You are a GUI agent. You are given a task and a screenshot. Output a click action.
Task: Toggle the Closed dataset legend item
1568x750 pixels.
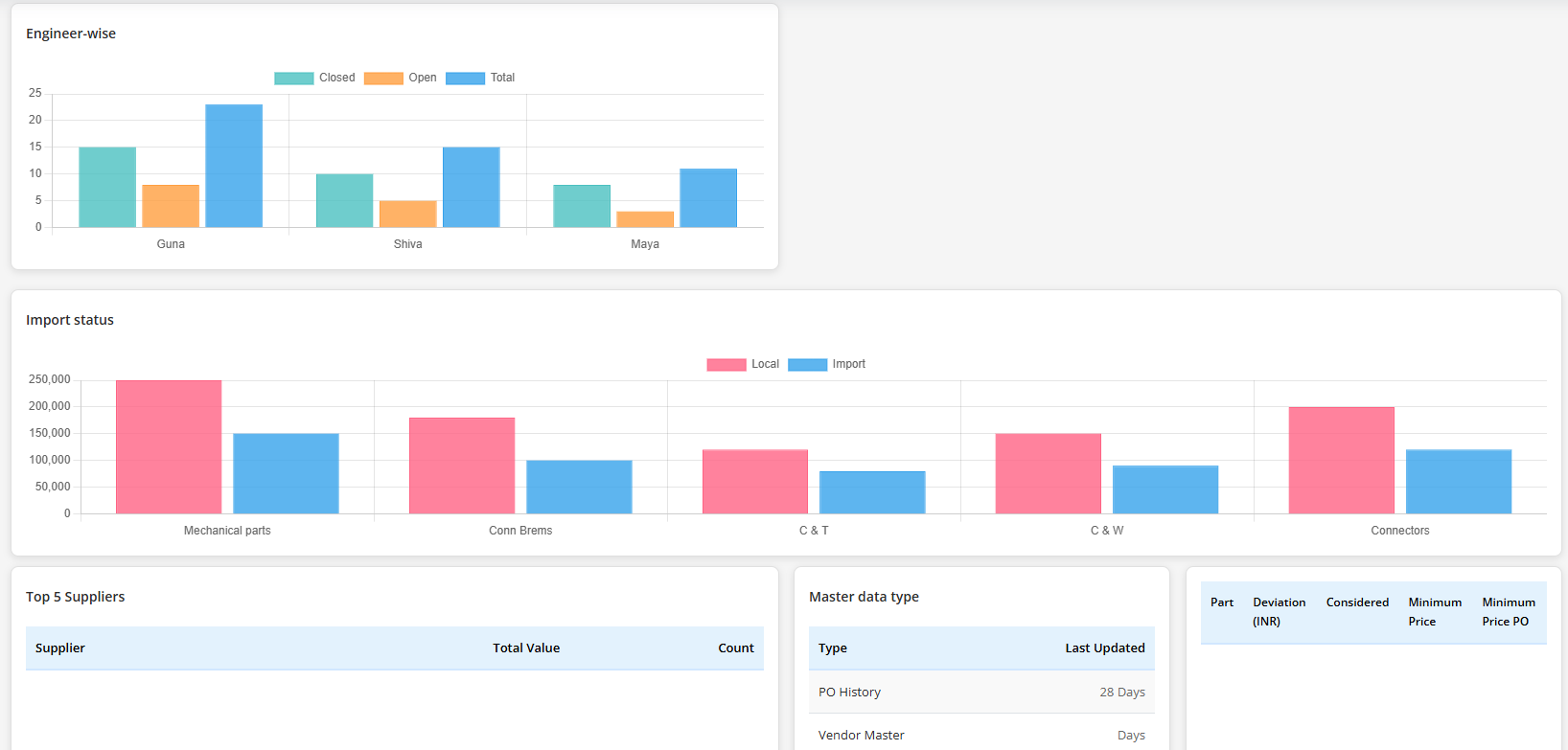[314, 78]
